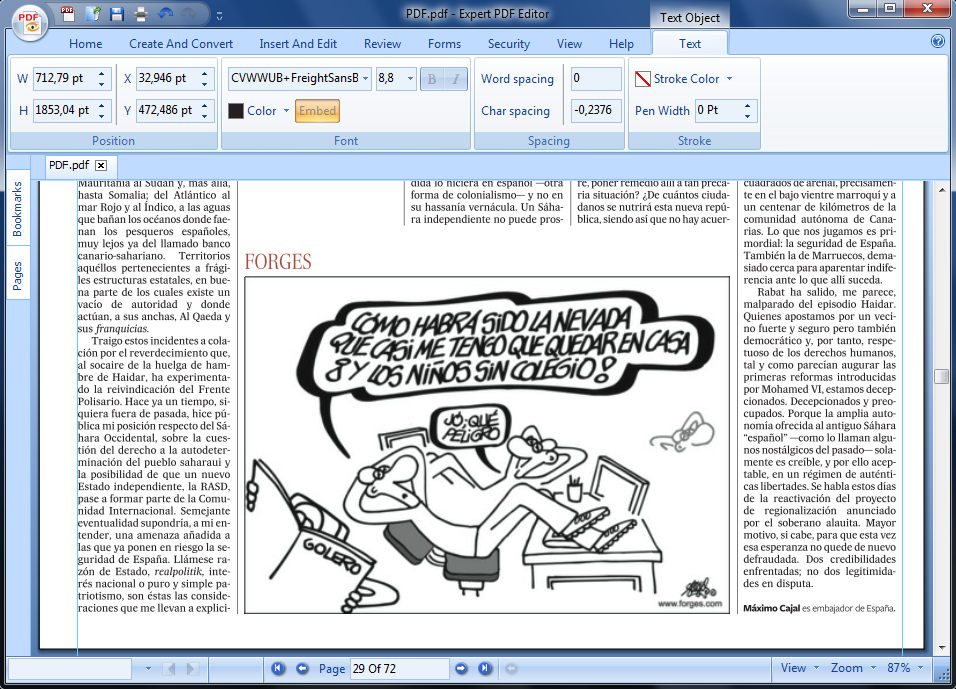
Task: Open the Insert And Edit tab
Action: (298, 44)
